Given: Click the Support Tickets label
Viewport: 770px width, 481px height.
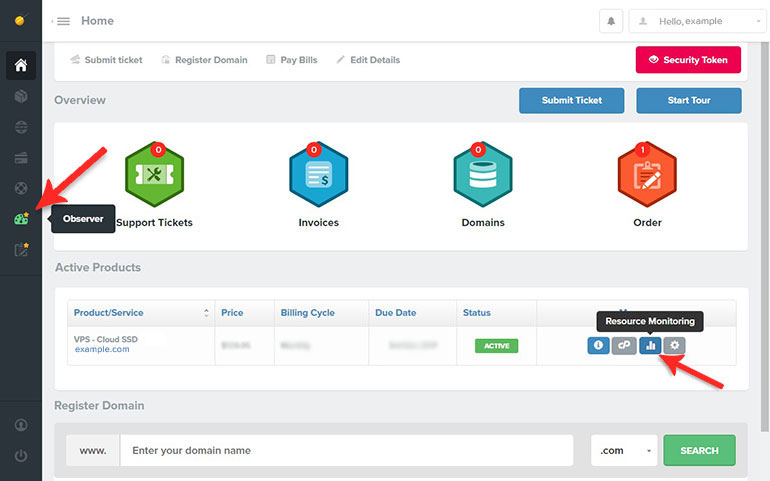Looking at the screenshot, I should click(x=154, y=223).
